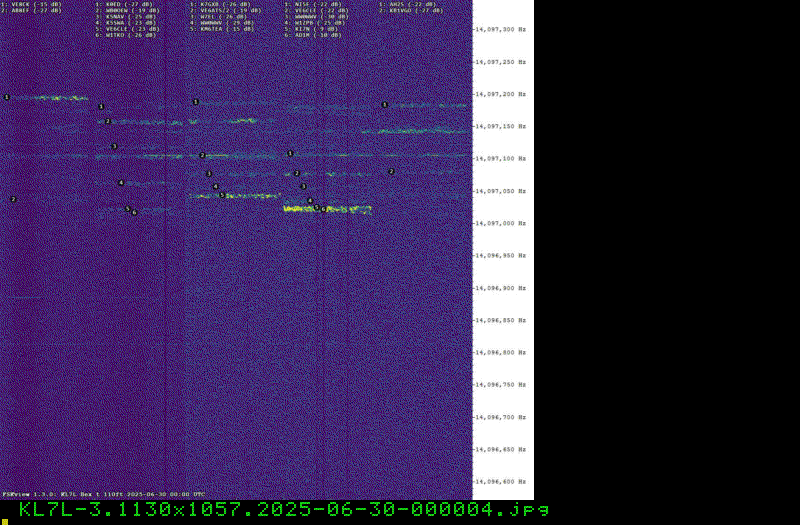Screen dimensions: 800x525
Task: Click the FSKview 1.3.0 footer text
Action: pos(104,494)
